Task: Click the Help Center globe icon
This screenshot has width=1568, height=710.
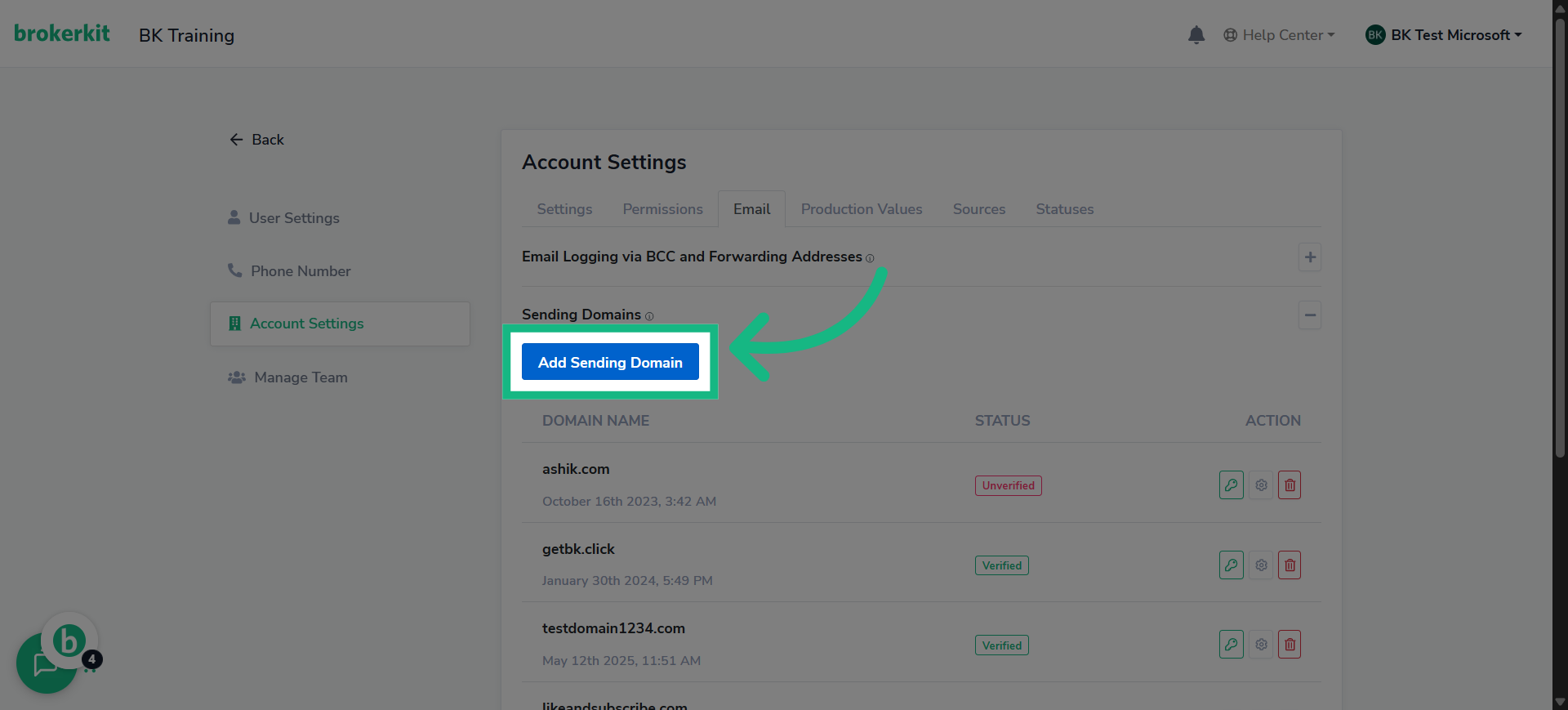Action: (x=1230, y=35)
